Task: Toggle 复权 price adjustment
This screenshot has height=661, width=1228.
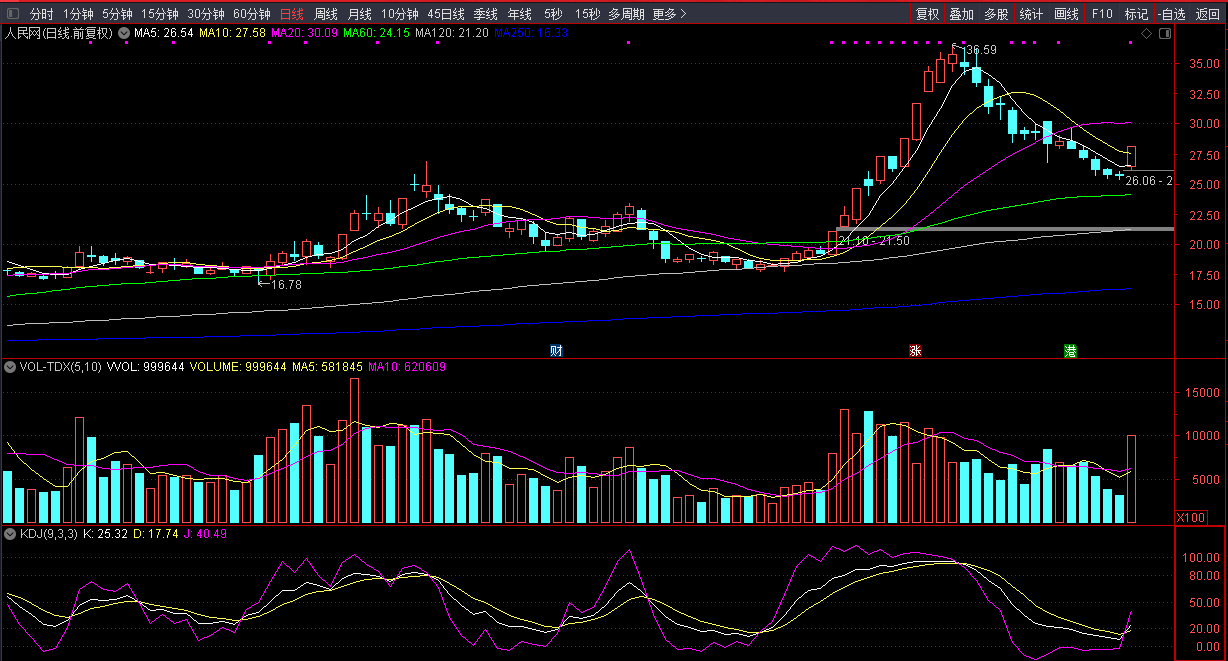Action: (x=927, y=14)
